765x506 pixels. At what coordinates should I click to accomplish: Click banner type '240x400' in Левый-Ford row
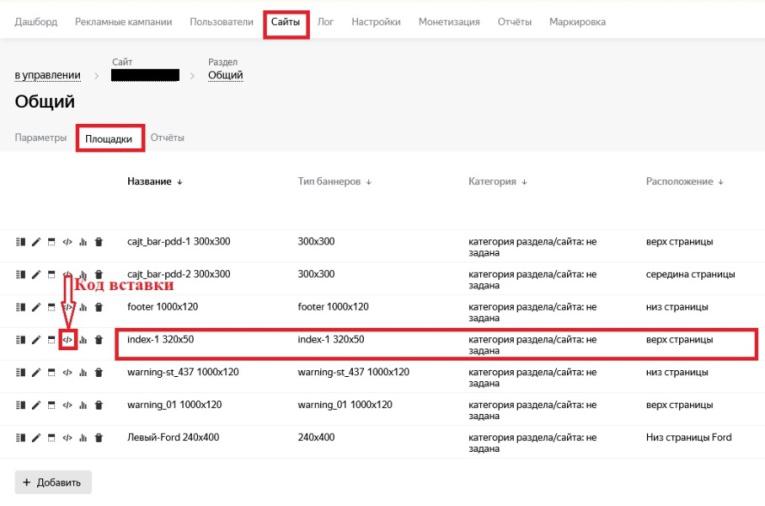[316, 438]
